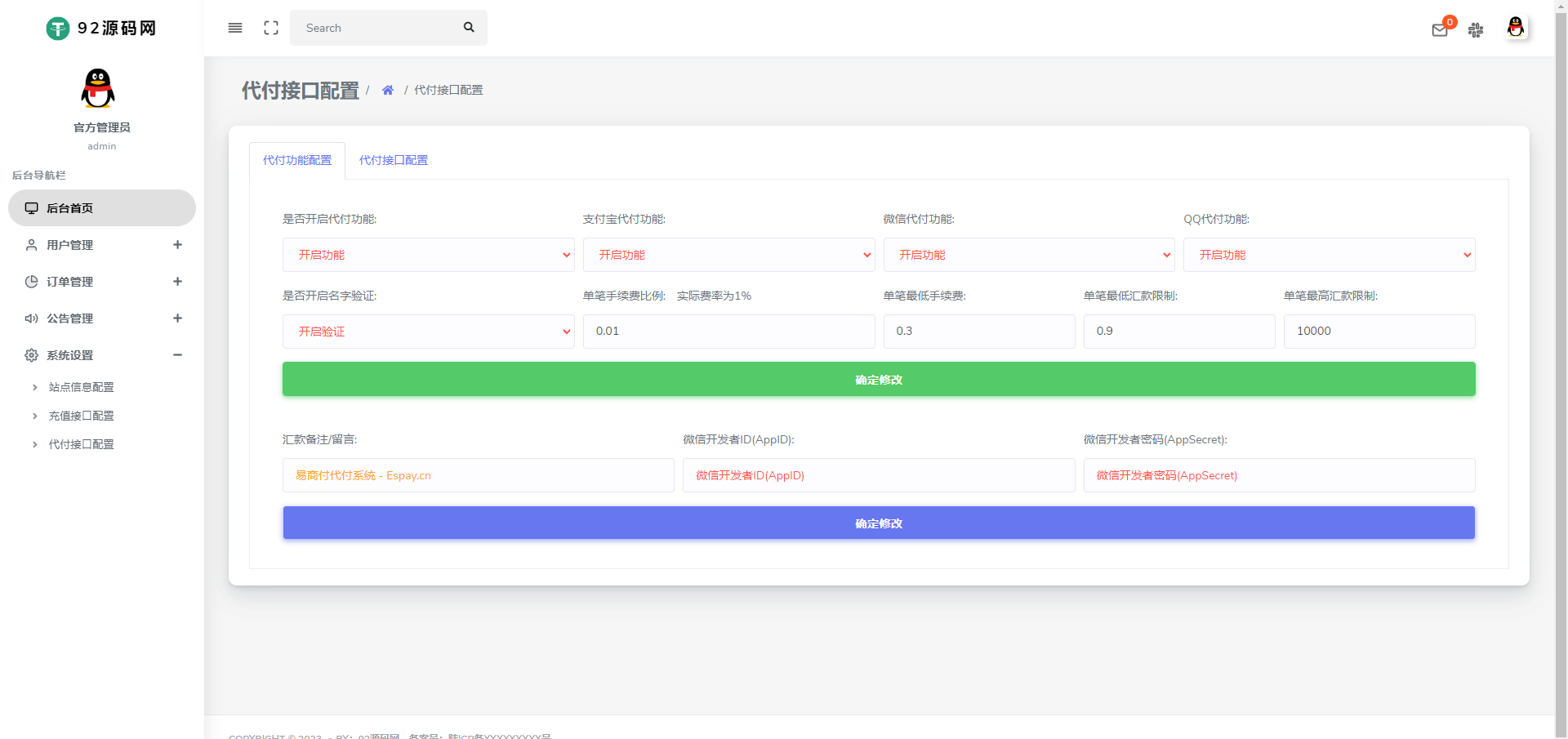Screen dimensions: 1568x739
Task: Switch to the 代付接口配置 tab
Action: point(394,161)
